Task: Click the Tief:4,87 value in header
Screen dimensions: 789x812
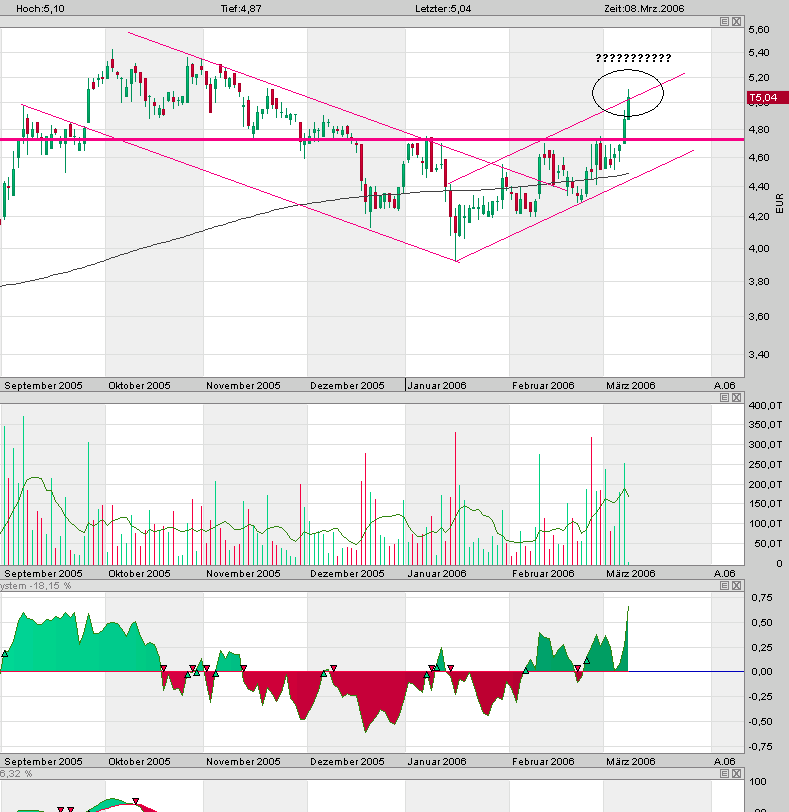Action: (241, 8)
